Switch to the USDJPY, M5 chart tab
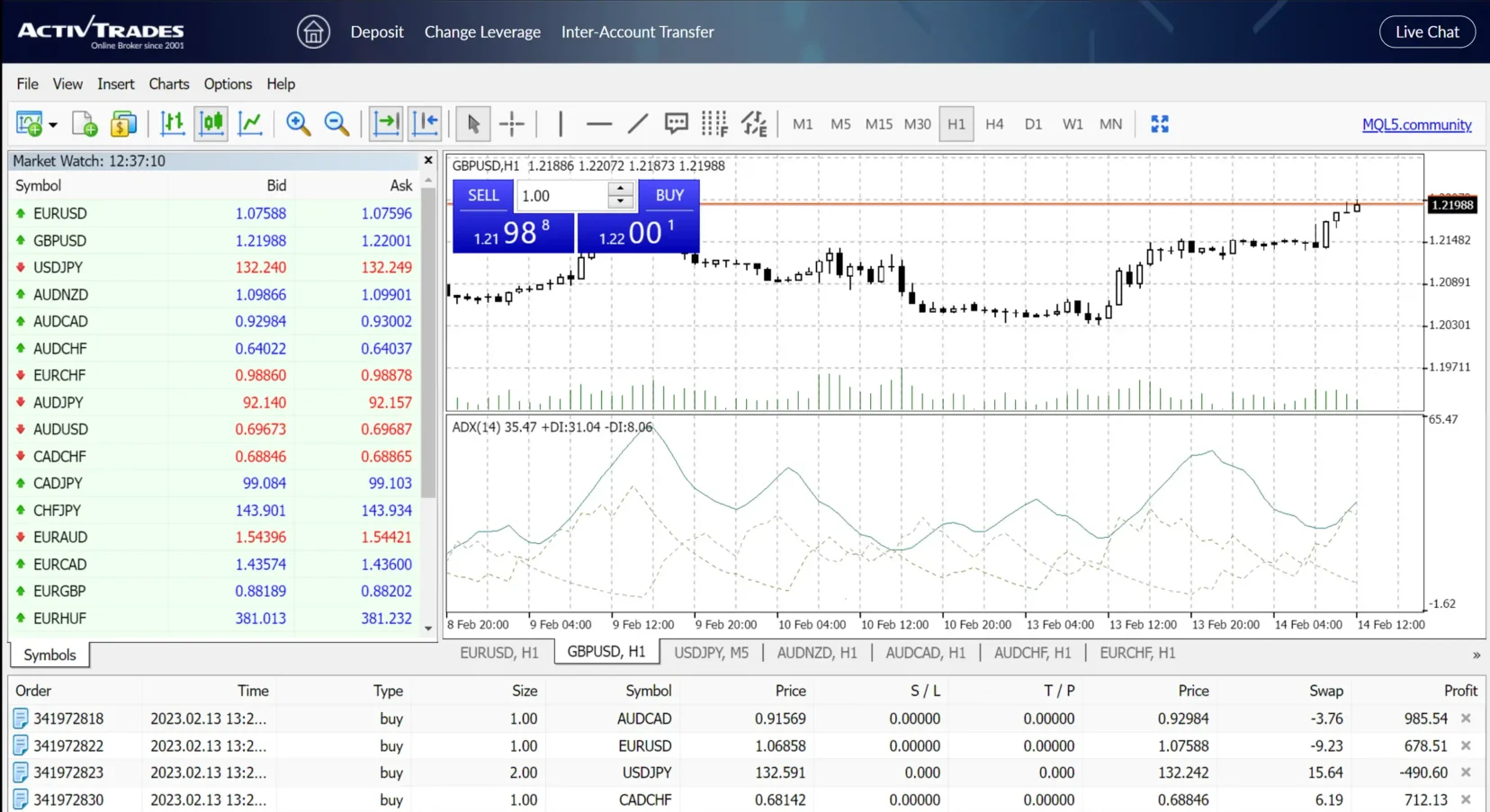1490x812 pixels. tap(711, 653)
